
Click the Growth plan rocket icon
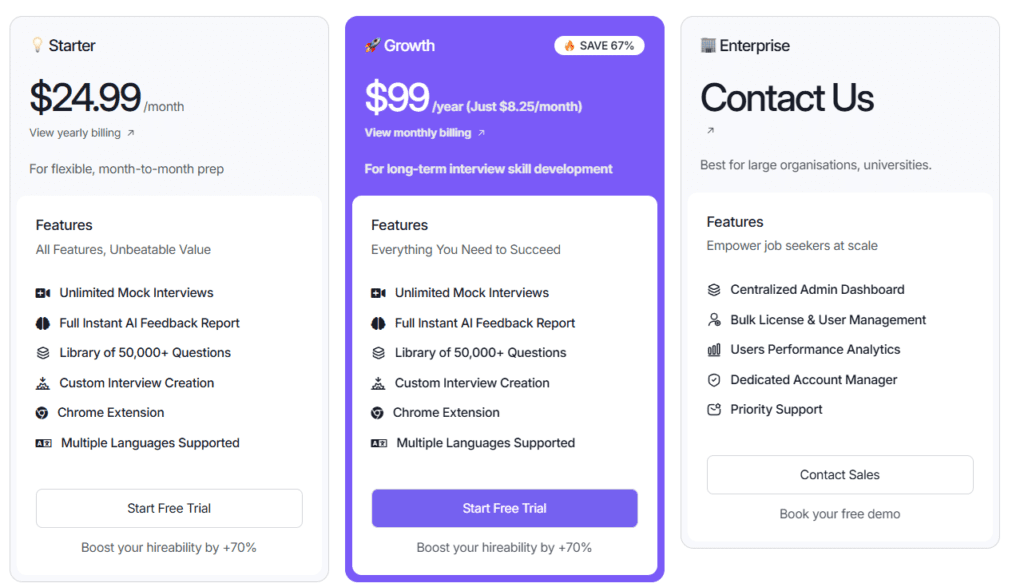372,45
